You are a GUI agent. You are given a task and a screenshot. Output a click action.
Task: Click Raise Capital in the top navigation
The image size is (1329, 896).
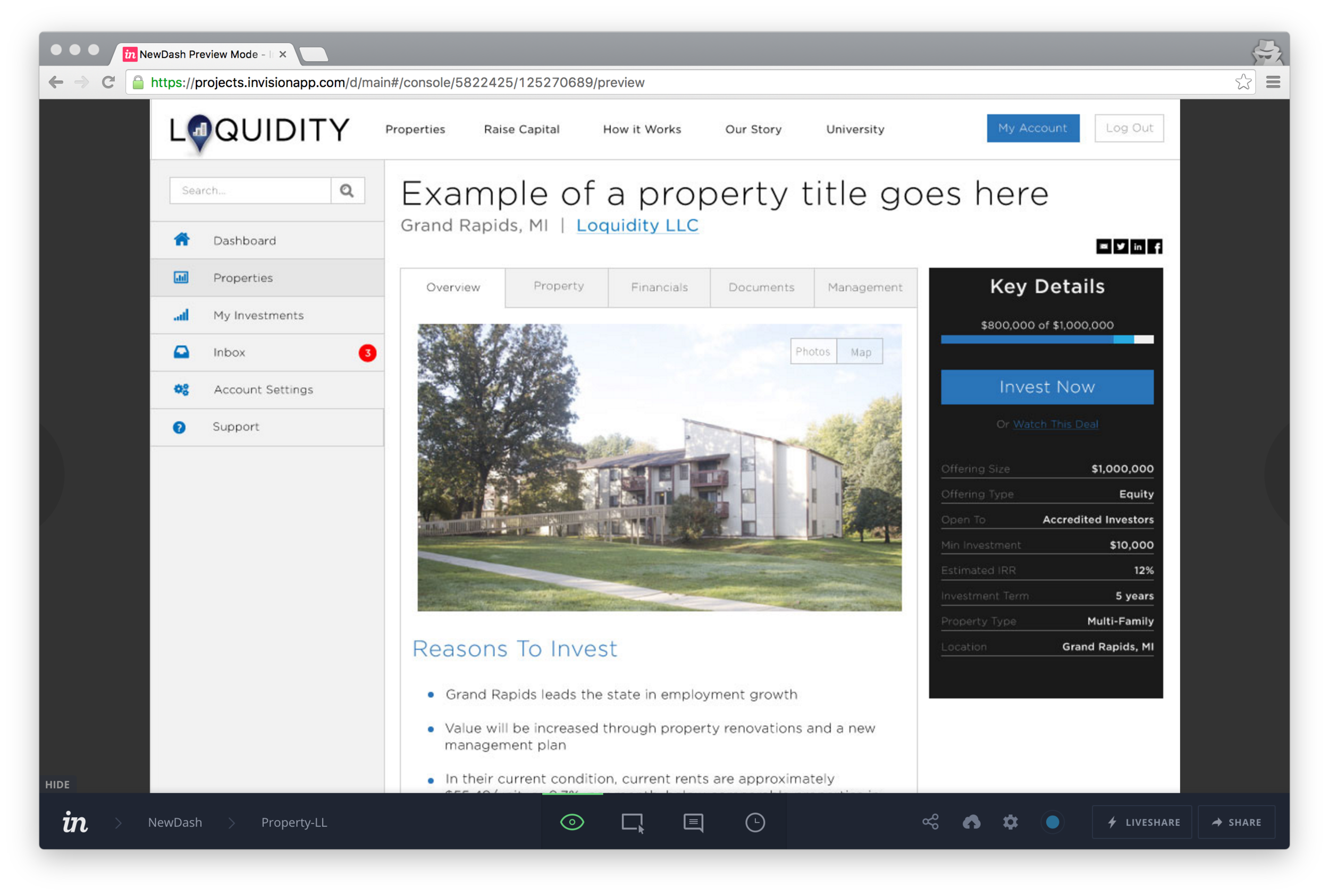click(521, 129)
